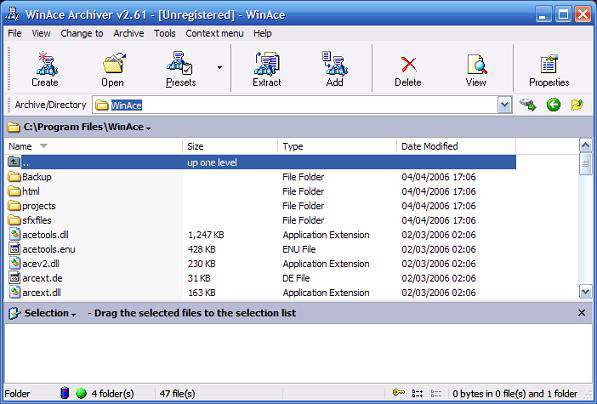Click the file list scroll down arrow
This screenshot has width=597, height=404.
(x=585, y=292)
